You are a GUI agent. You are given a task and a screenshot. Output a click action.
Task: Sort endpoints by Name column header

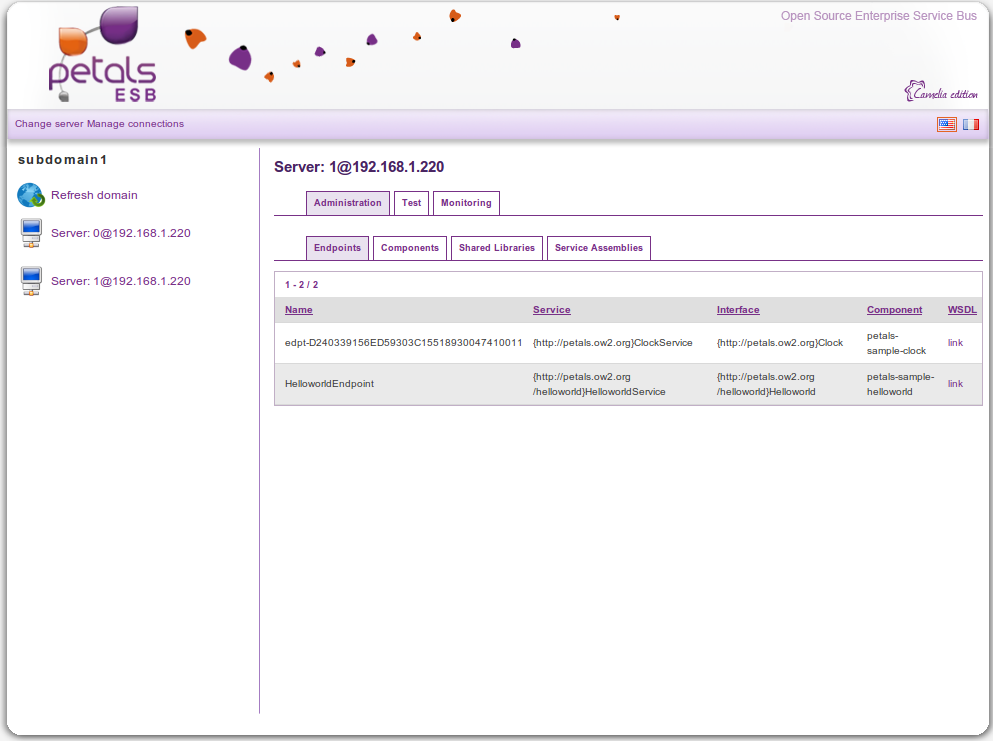(x=298, y=310)
